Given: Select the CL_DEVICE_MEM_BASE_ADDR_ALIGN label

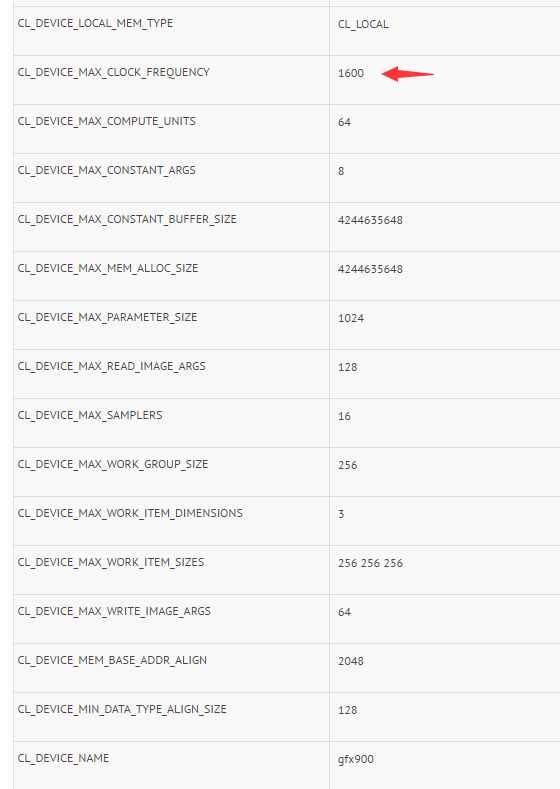Looking at the screenshot, I should [x=112, y=661].
